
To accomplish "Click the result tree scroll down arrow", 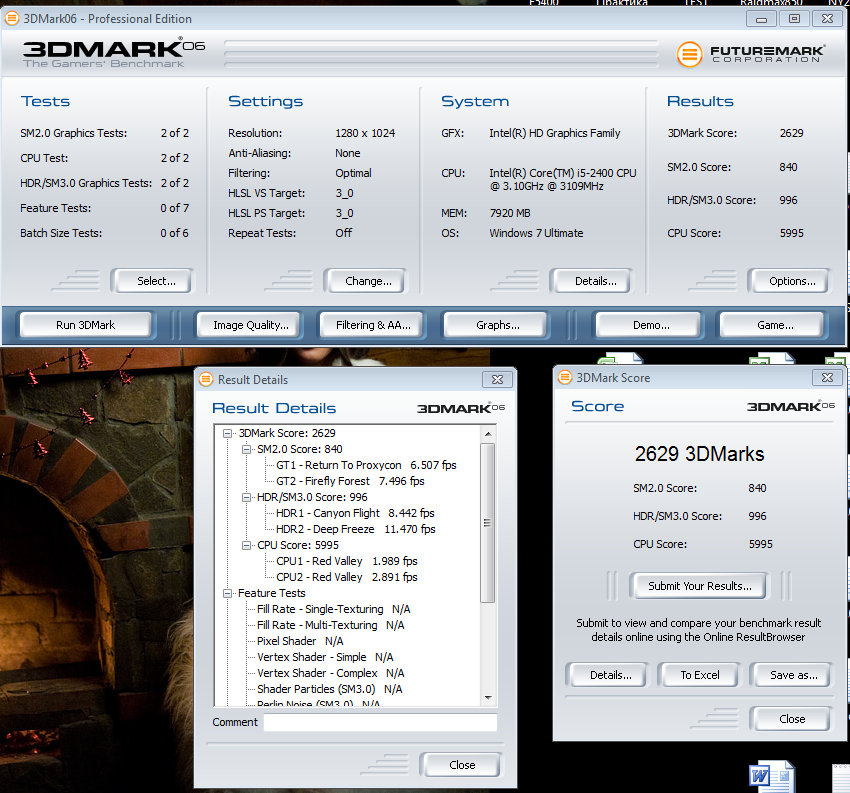I will (x=488, y=698).
